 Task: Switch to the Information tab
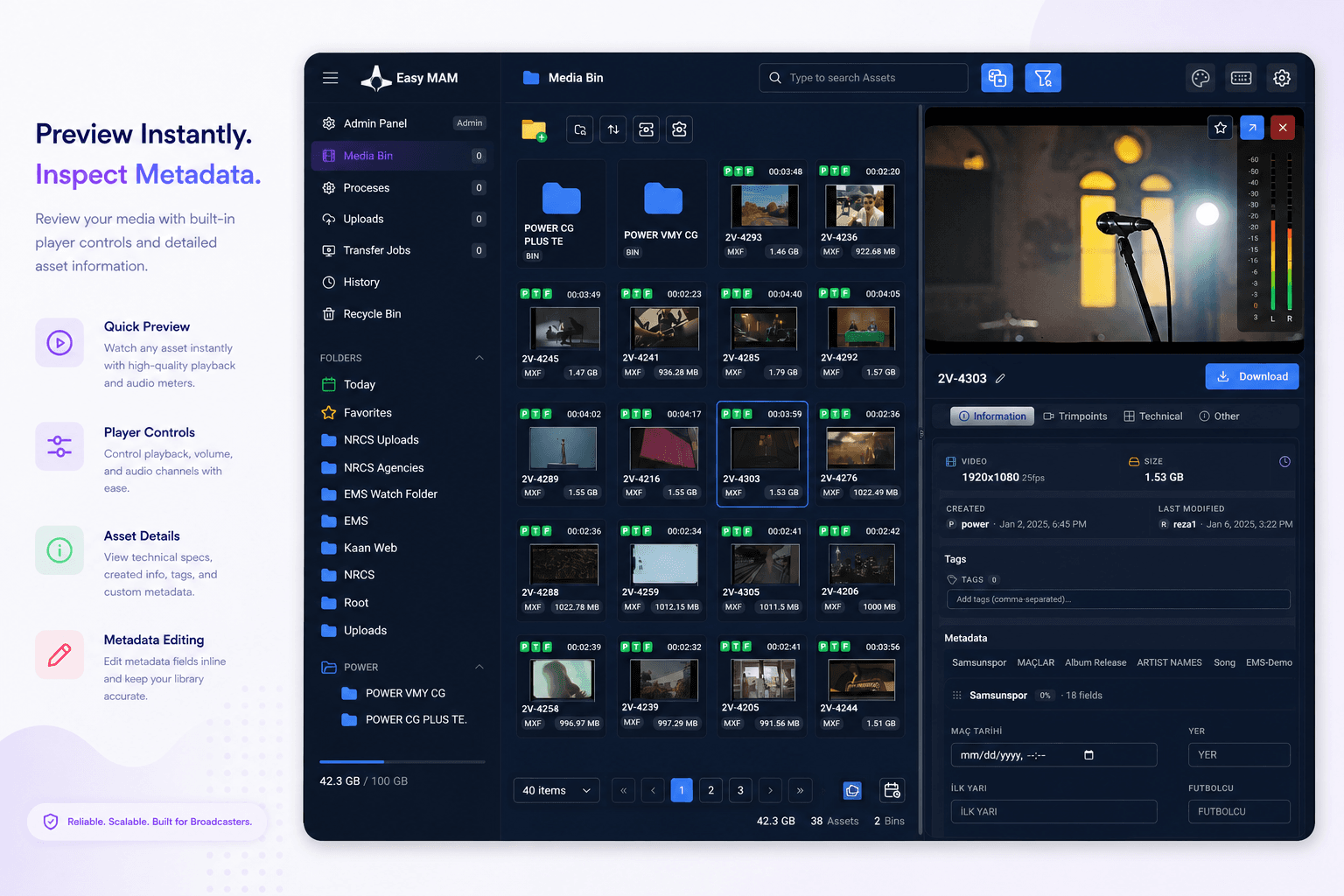[x=992, y=416]
